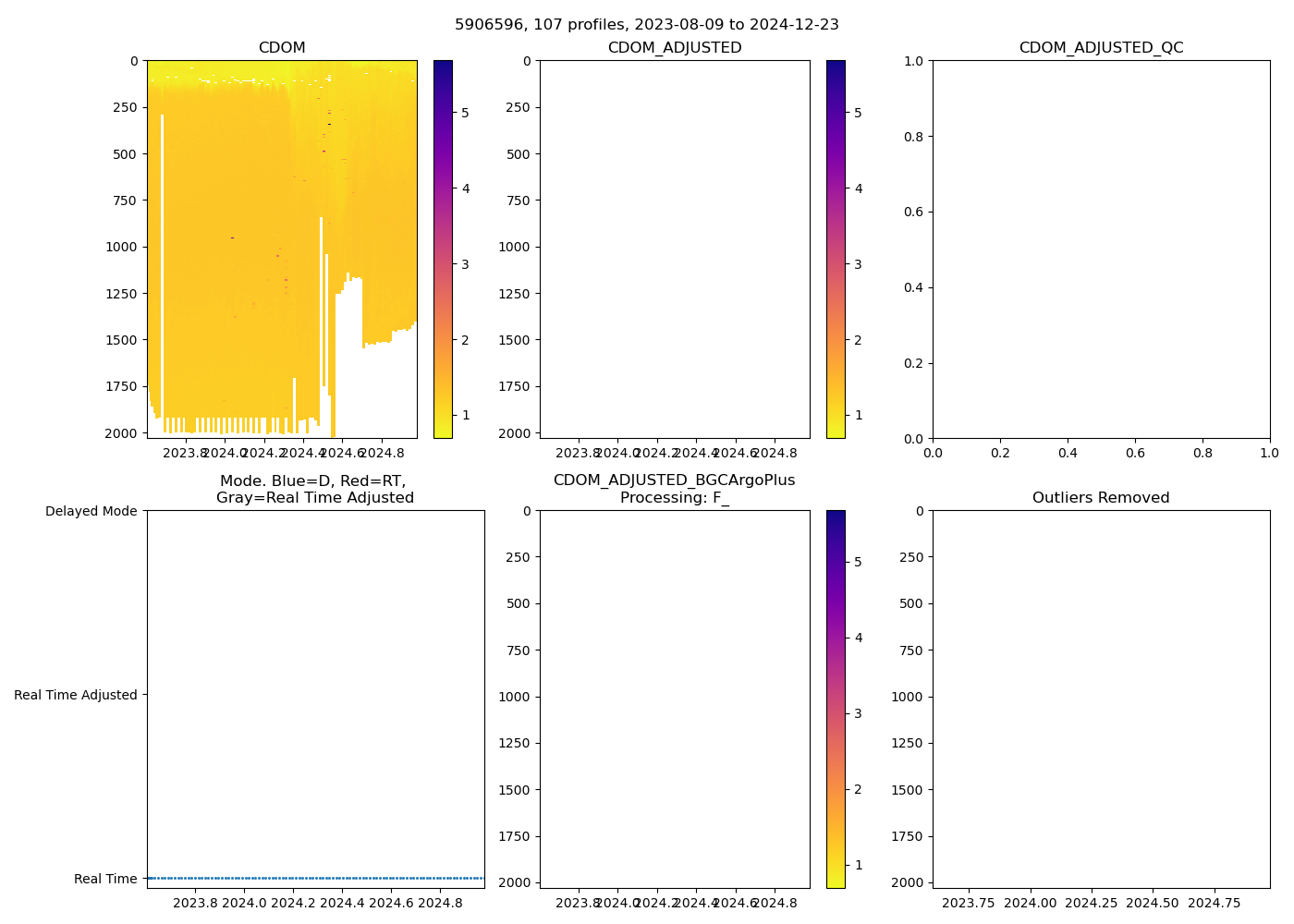Click the Mode legend title with Blue=D, Red=RT

point(314,490)
